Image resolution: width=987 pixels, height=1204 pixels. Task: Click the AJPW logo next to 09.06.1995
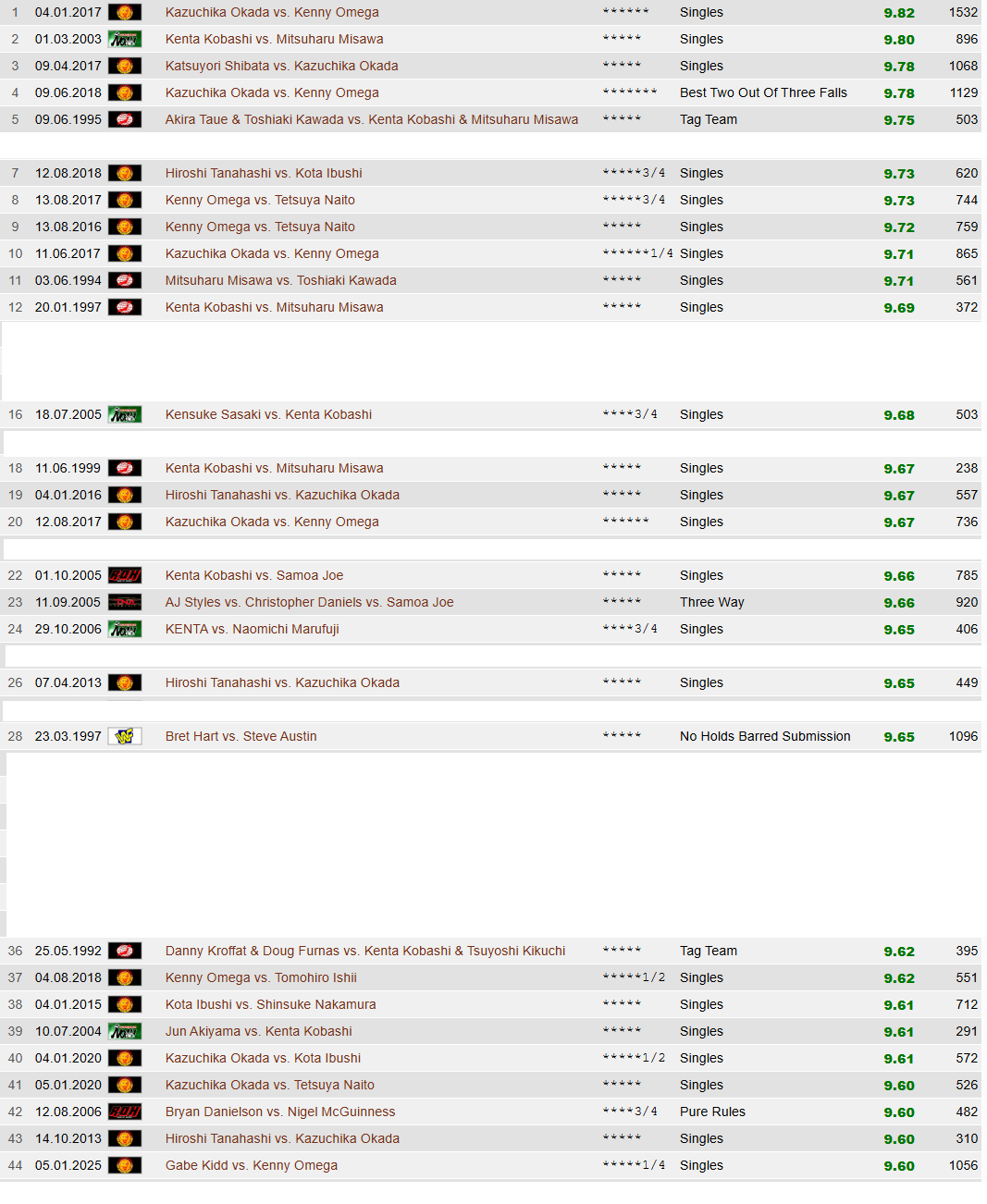point(125,119)
